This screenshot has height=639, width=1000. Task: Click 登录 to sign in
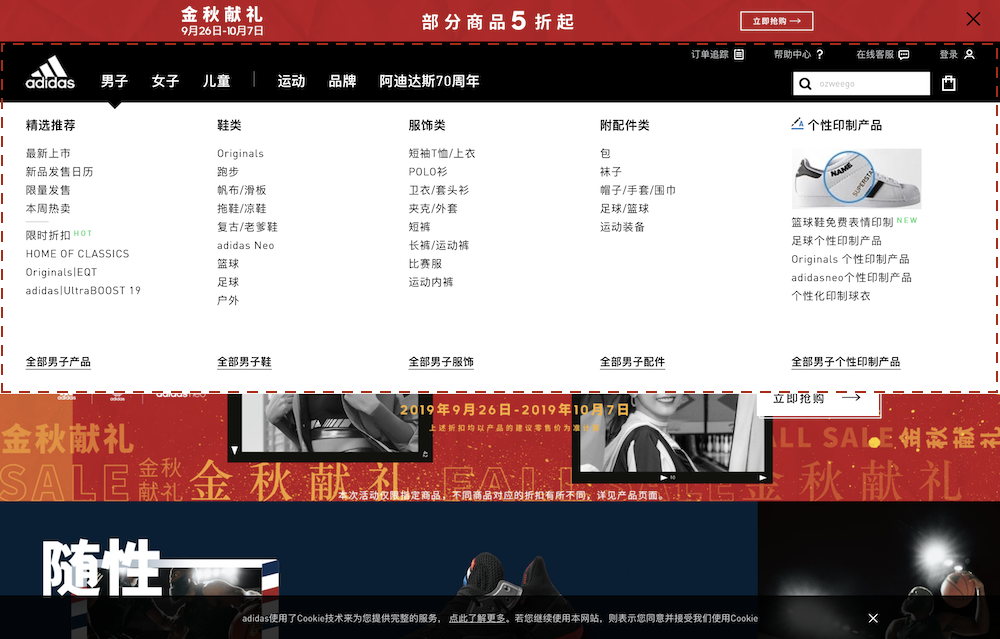click(957, 54)
